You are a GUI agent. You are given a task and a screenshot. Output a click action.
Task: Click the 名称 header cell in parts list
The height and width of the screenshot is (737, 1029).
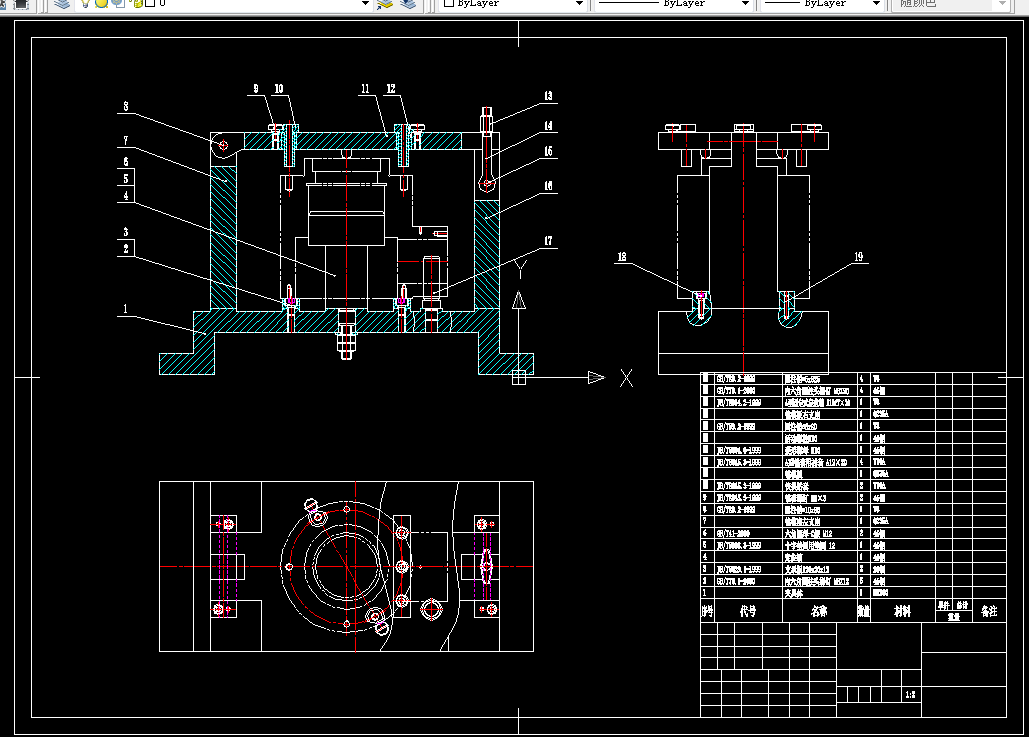(820, 611)
